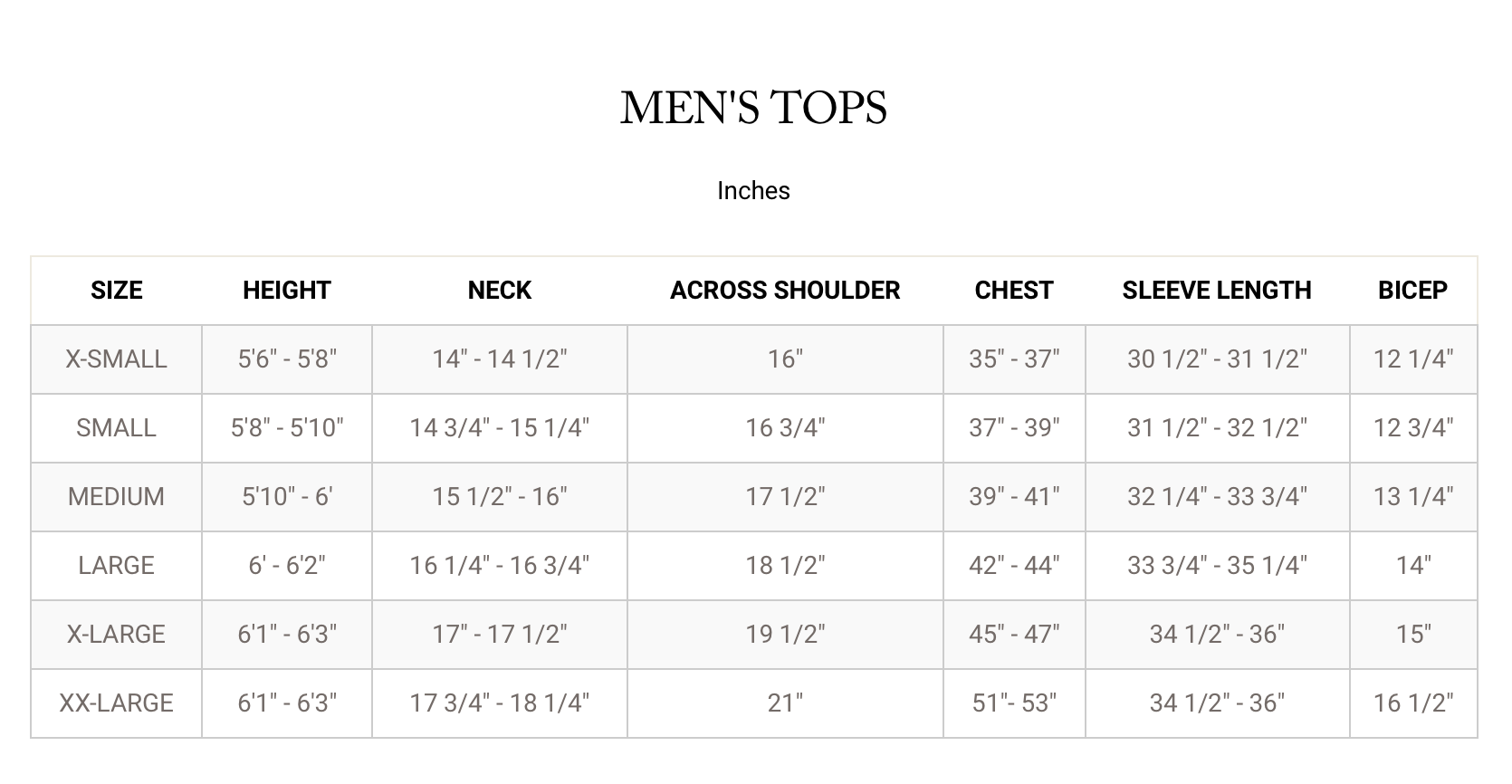Click the NECK column header

(x=500, y=291)
